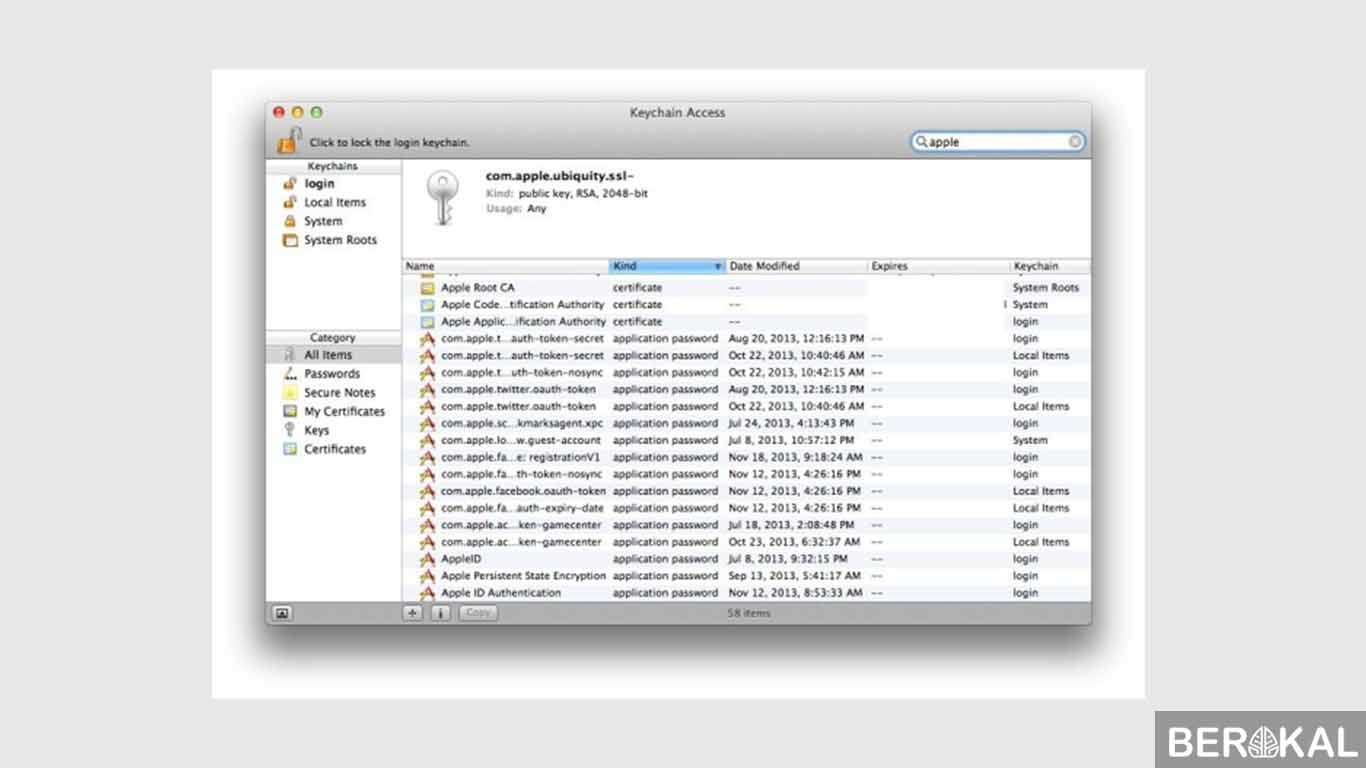Choose the Secure Notes category
The height and width of the screenshot is (768, 1366).
[339, 393]
